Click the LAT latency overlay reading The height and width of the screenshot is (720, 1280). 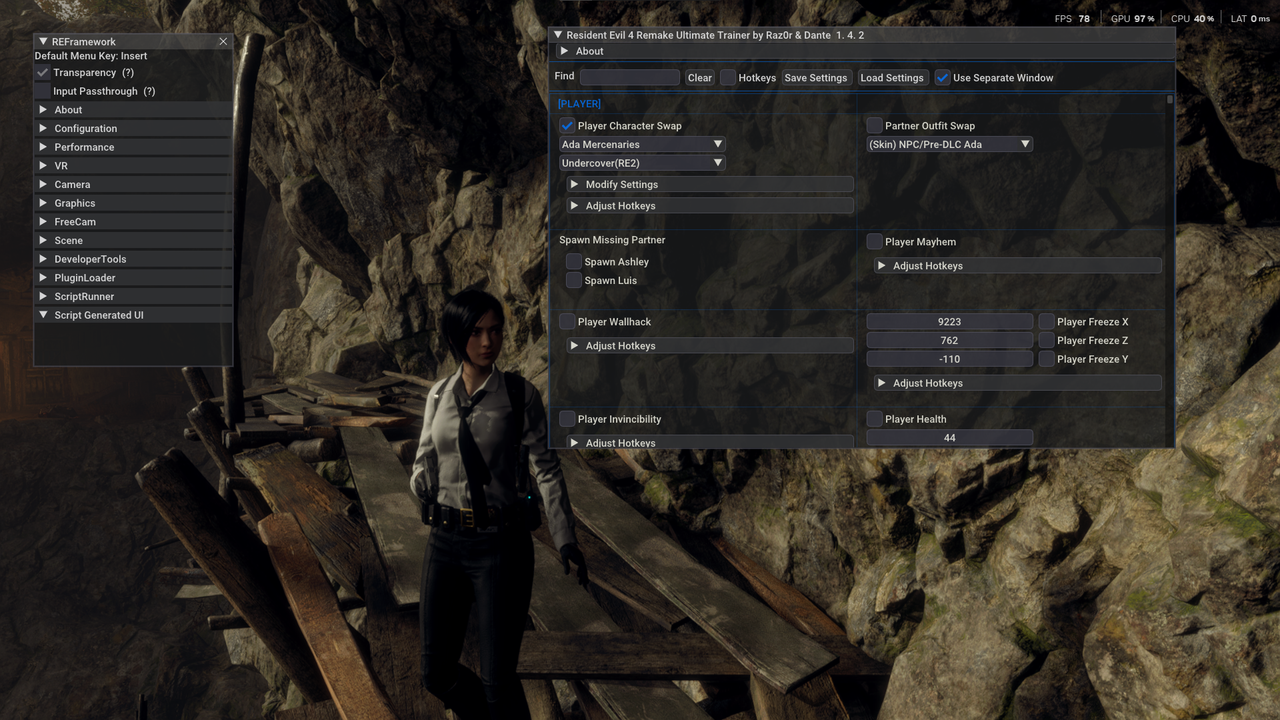1250,19
